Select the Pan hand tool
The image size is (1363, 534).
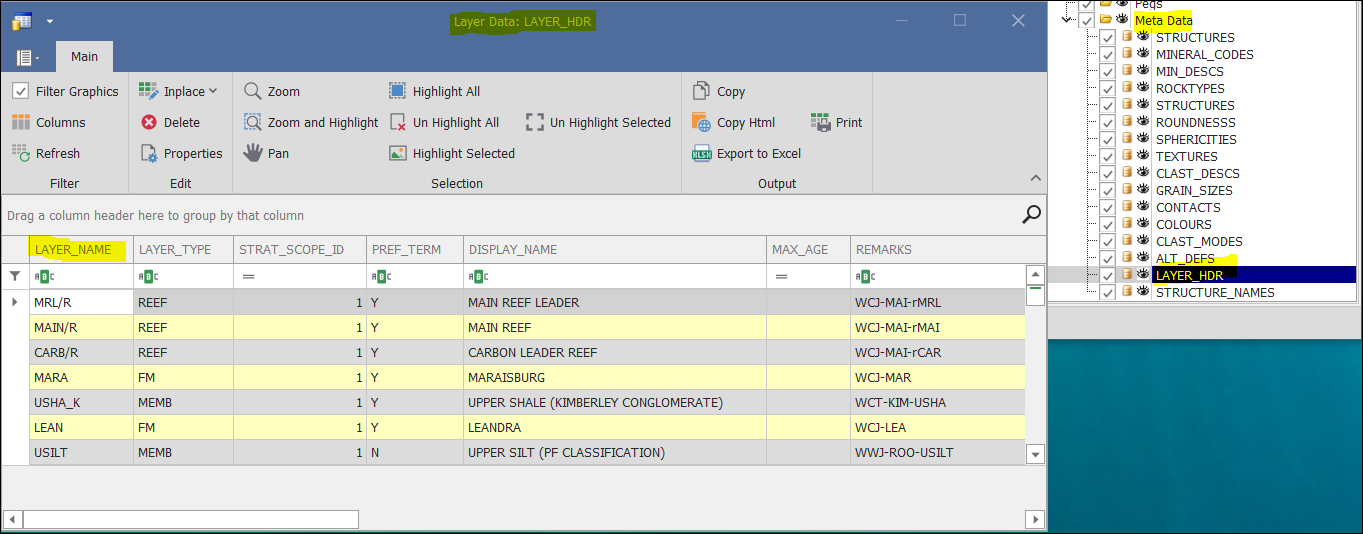(253, 153)
